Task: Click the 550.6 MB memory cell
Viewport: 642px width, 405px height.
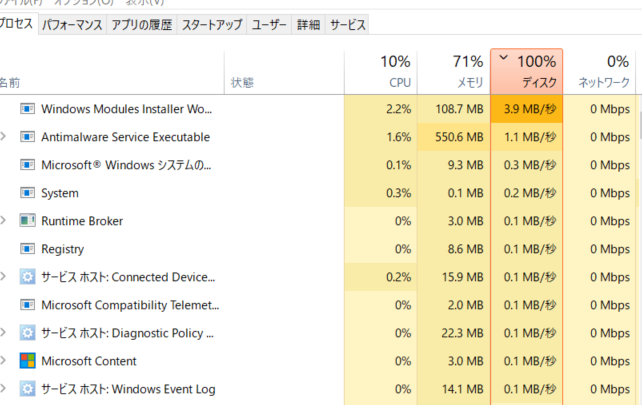Action: pos(454,137)
